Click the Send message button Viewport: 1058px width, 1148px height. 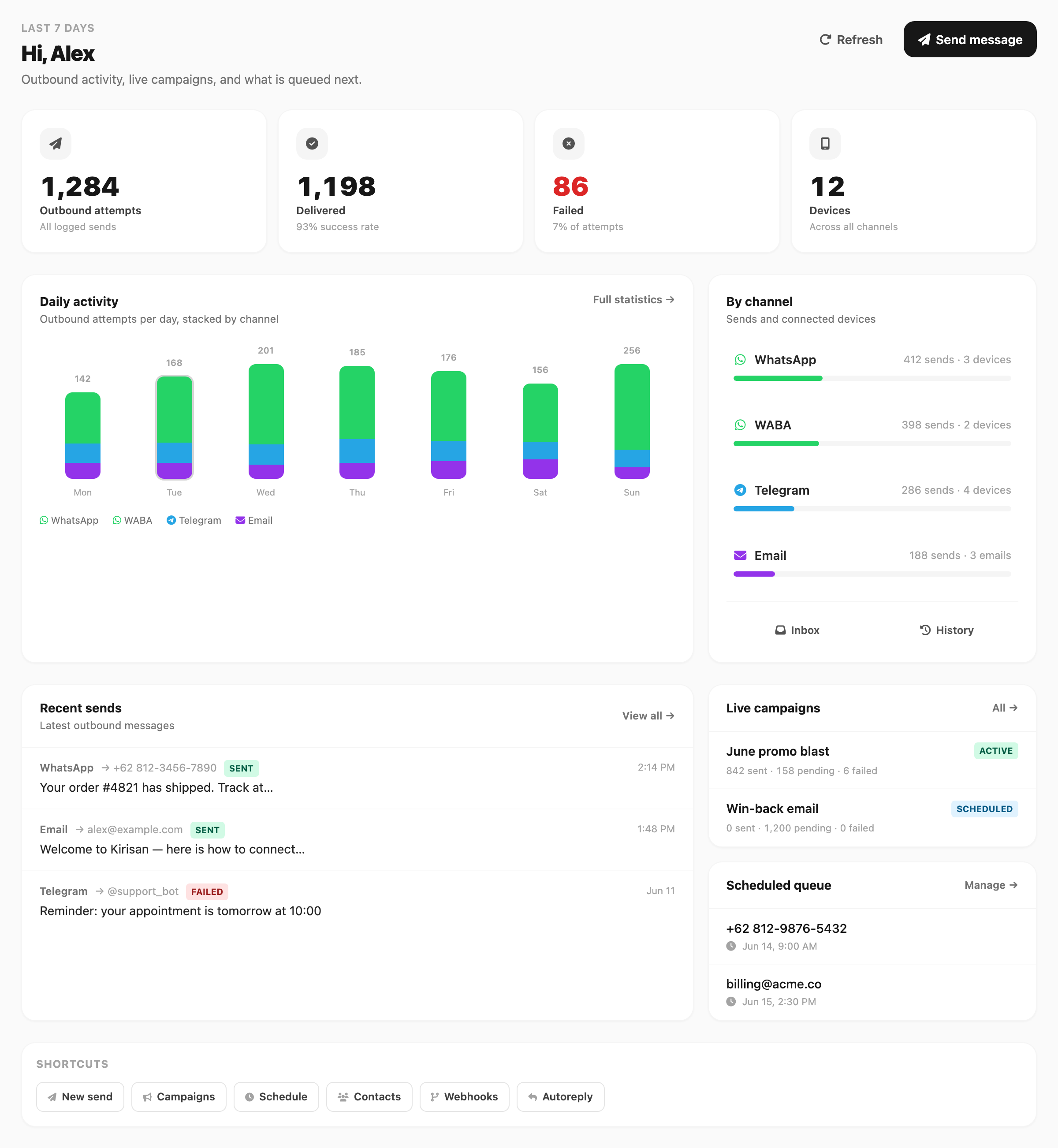pos(969,40)
